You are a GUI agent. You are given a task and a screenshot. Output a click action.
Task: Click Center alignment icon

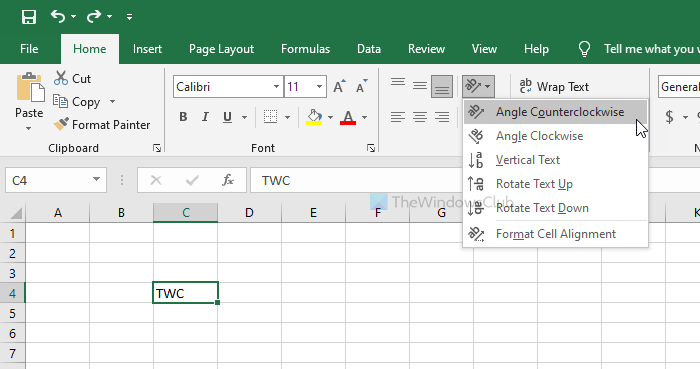pyautogui.click(x=420, y=117)
